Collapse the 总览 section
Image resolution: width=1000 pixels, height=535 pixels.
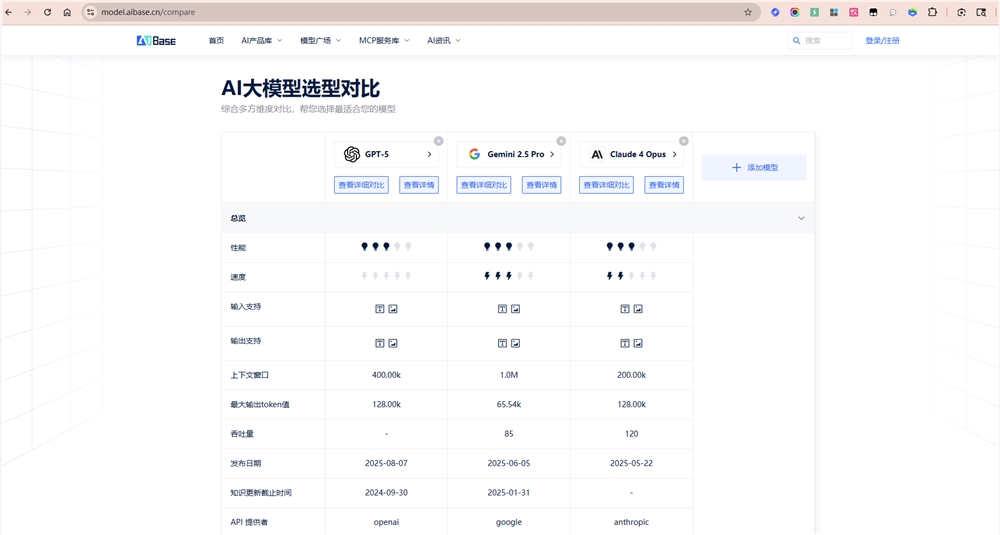pos(801,218)
